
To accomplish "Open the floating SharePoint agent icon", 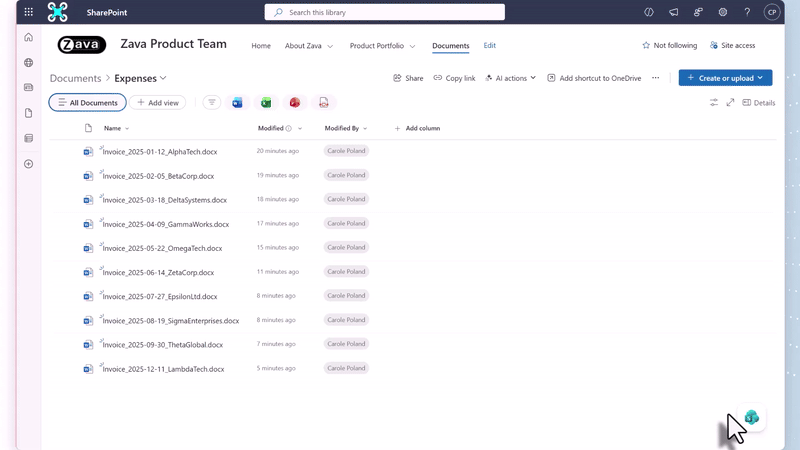I will (x=752, y=417).
